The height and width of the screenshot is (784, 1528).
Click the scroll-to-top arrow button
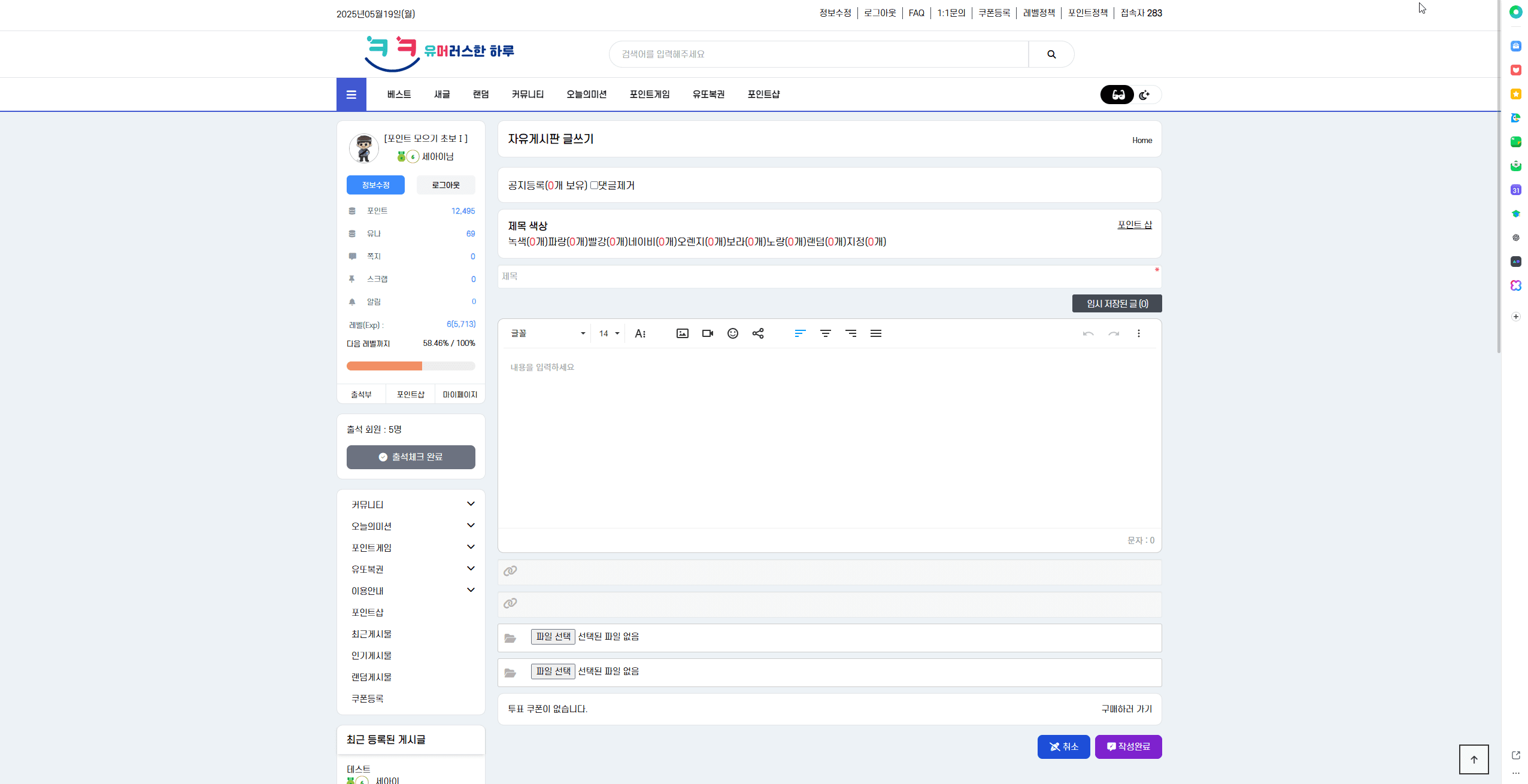coord(1474,759)
